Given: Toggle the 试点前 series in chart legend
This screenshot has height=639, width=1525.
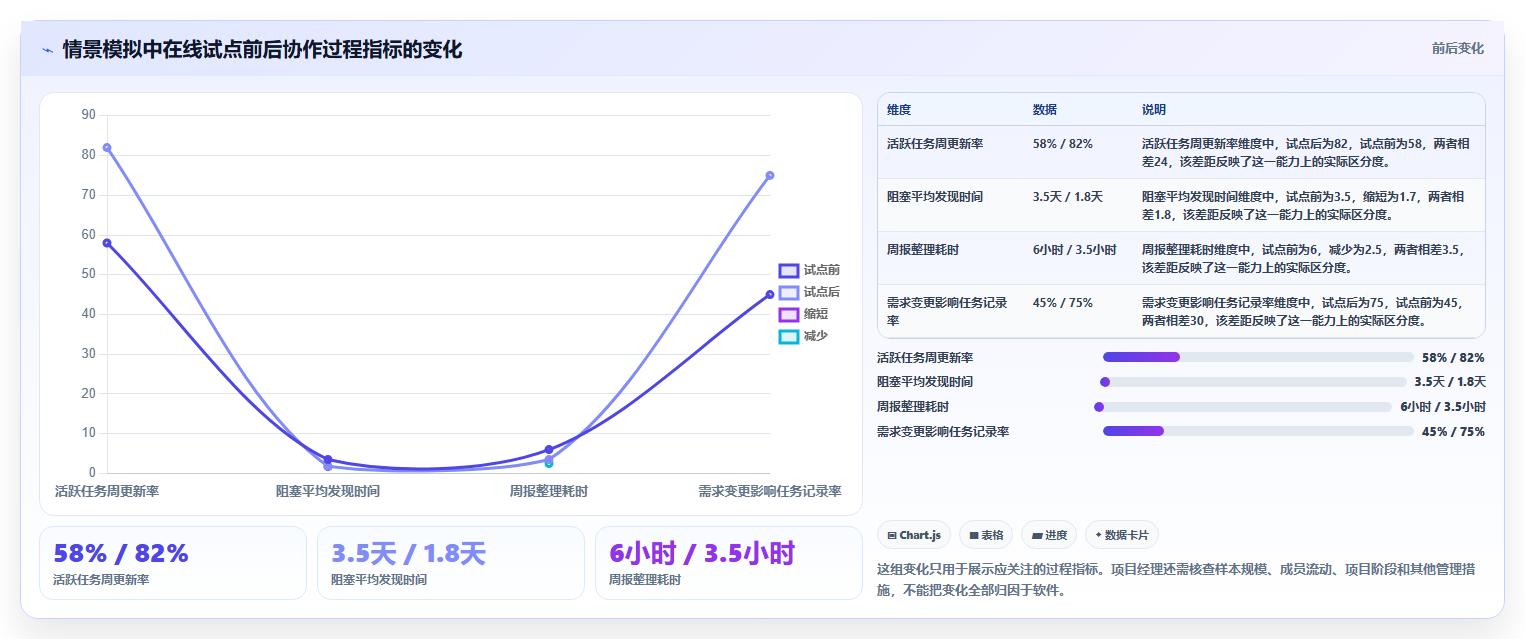Looking at the screenshot, I should tap(810, 270).
